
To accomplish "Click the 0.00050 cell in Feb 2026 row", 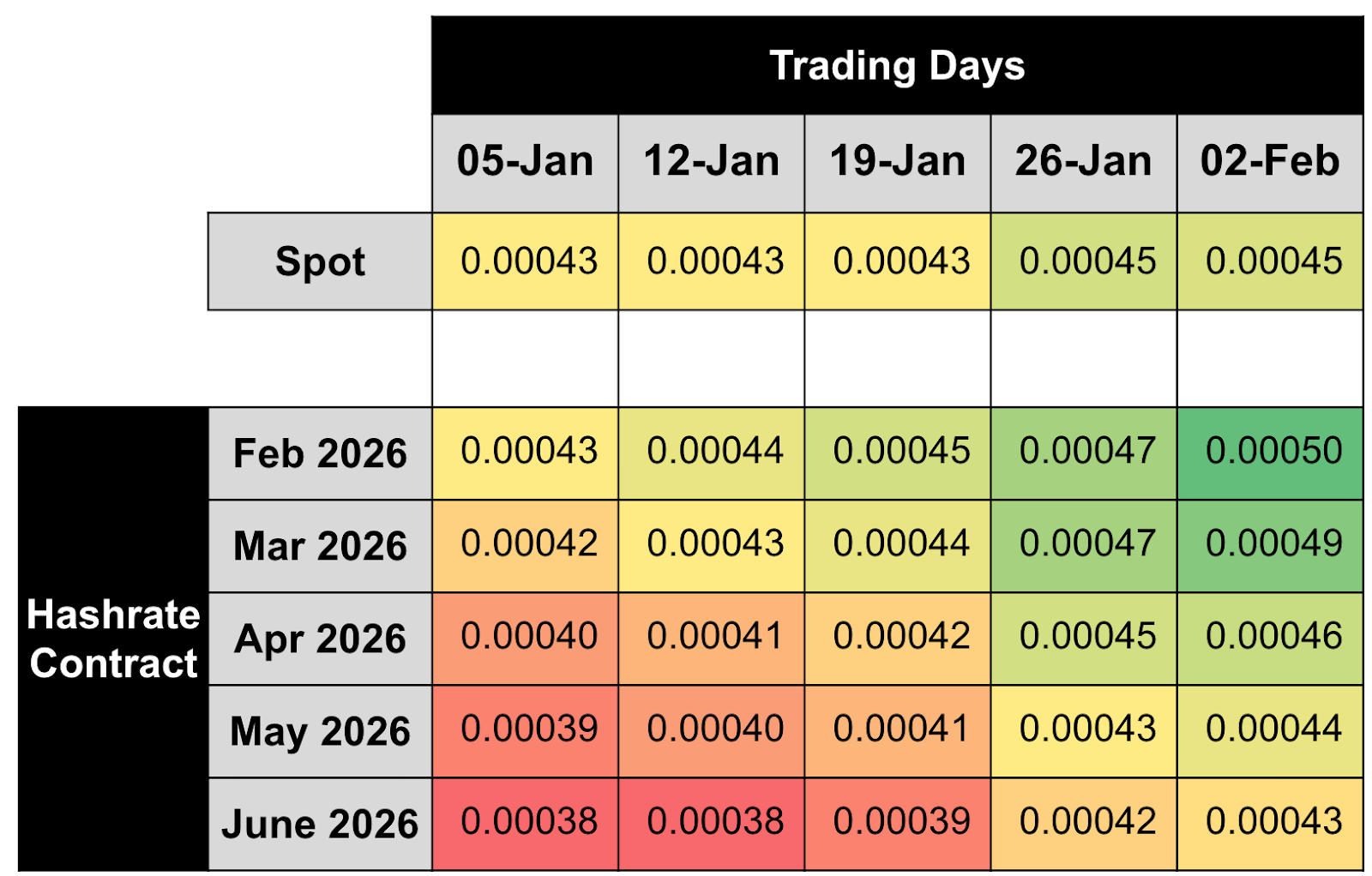I will (x=1273, y=452).
